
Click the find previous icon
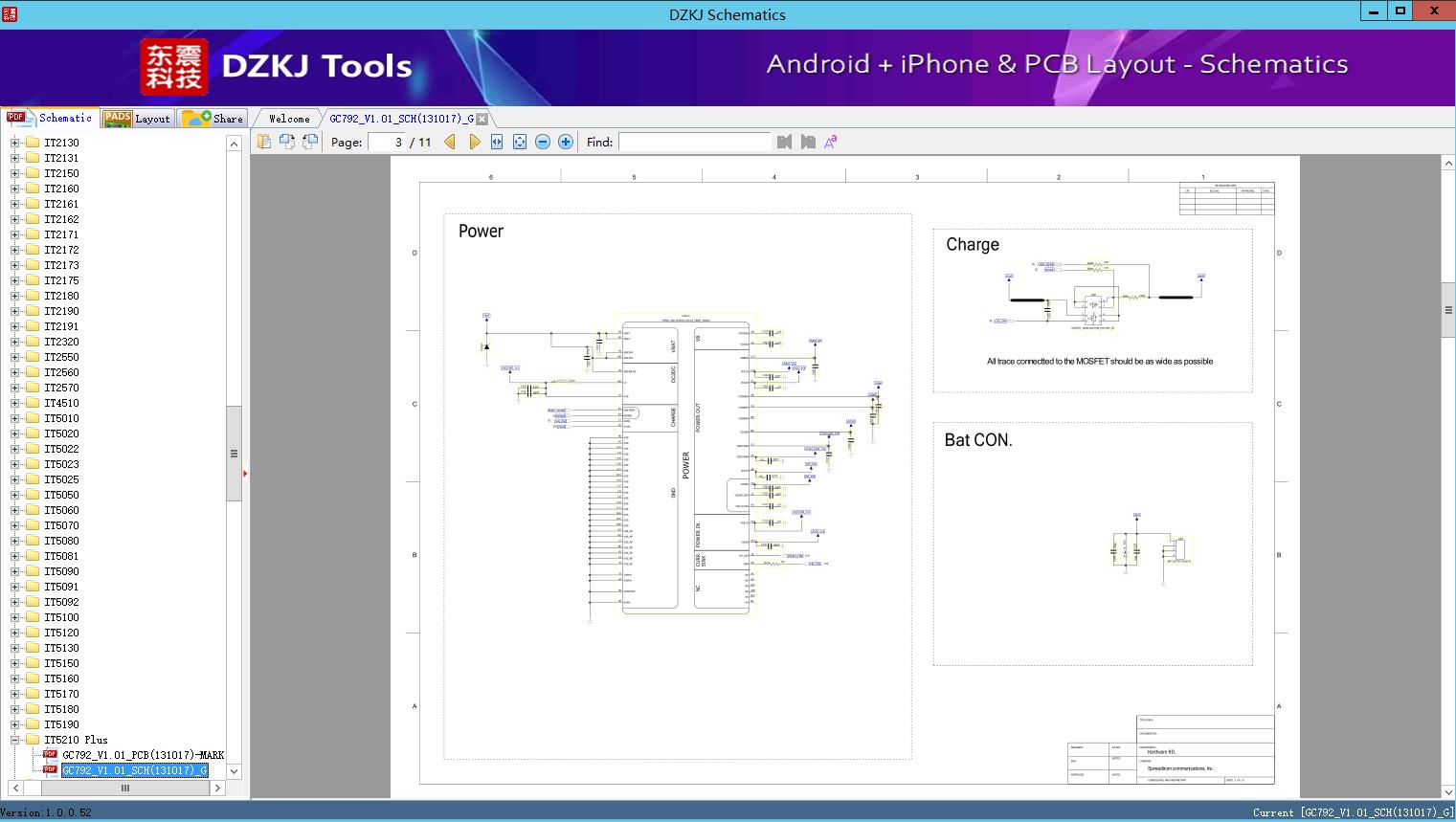pyautogui.click(x=785, y=142)
